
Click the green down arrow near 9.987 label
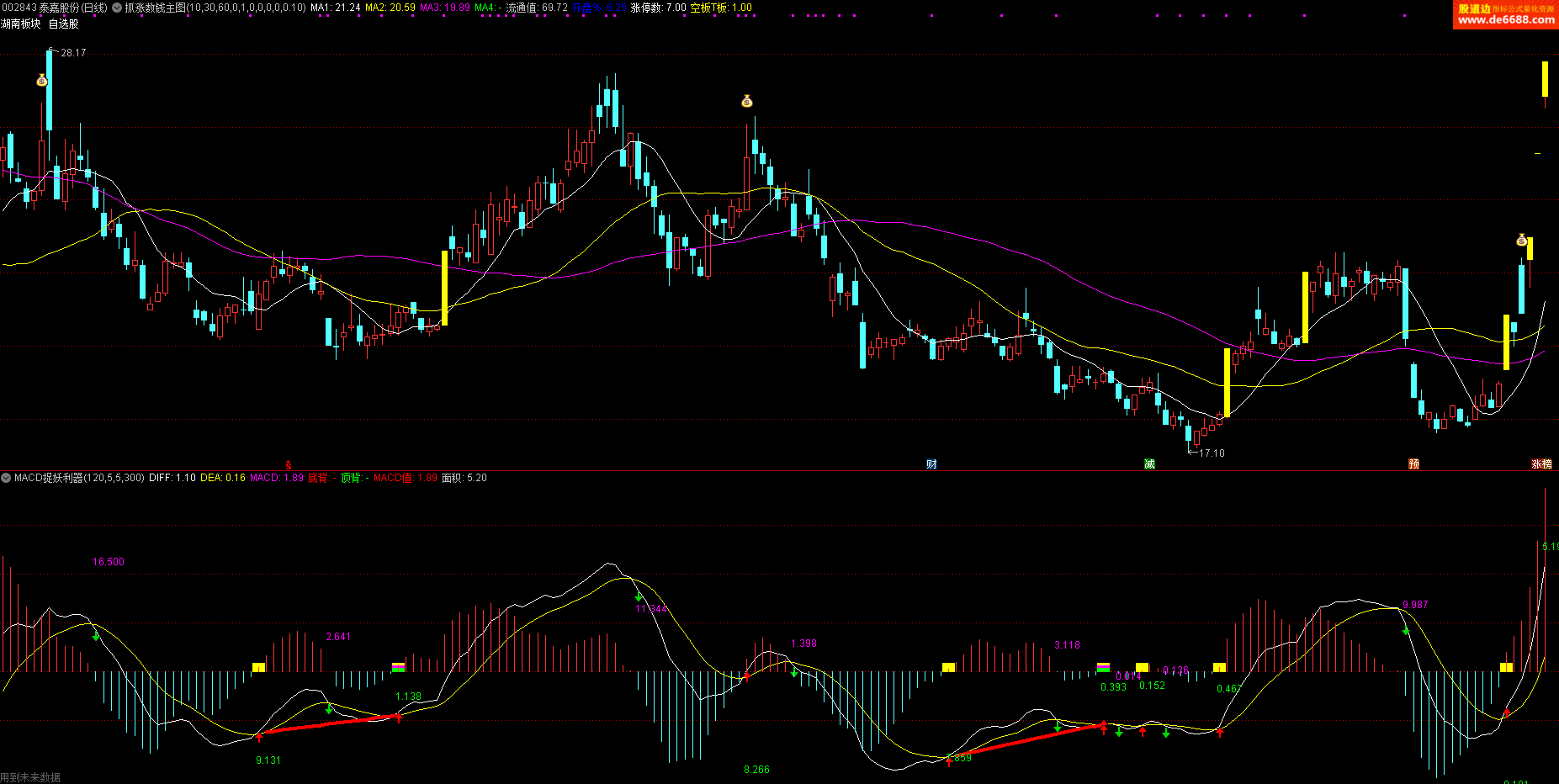pos(1406,630)
